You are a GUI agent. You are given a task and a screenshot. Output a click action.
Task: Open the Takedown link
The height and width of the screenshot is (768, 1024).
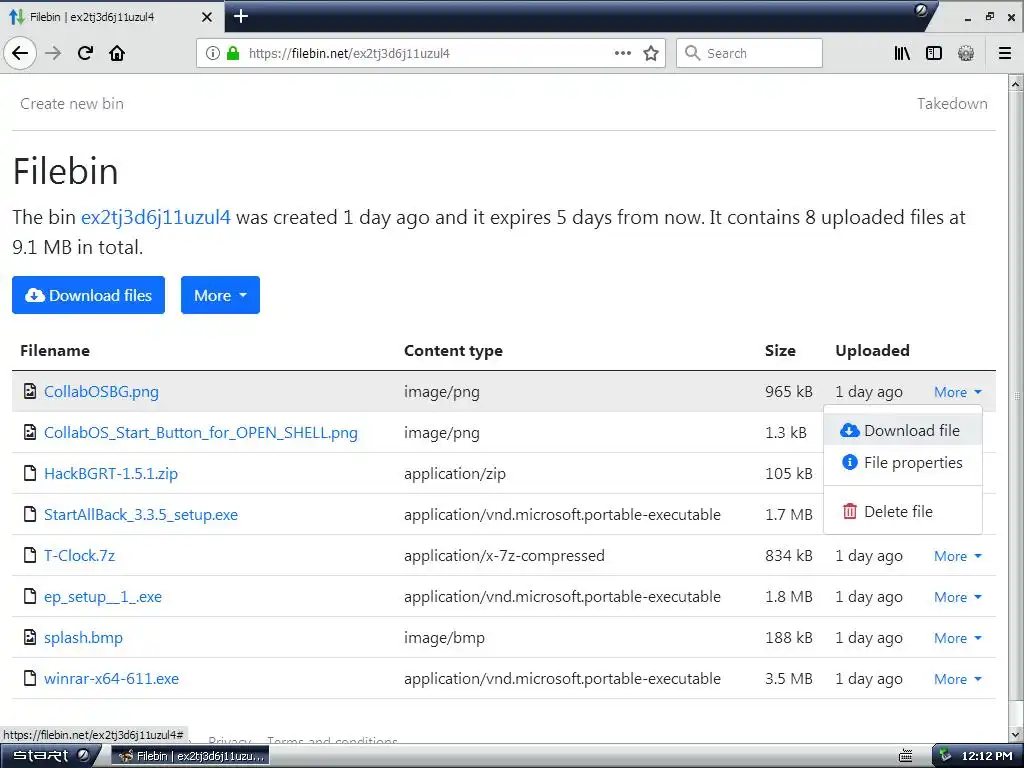point(952,103)
